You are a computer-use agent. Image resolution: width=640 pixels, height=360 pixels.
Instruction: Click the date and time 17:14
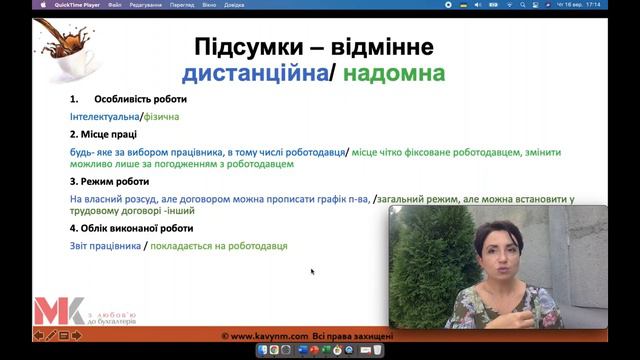[x=579, y=5]
